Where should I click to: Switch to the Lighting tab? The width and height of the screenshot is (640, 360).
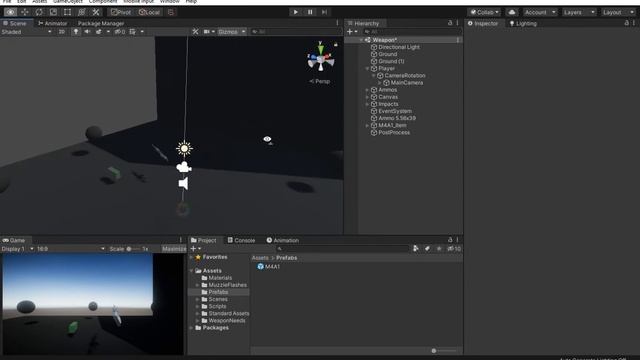coord(523,23)
